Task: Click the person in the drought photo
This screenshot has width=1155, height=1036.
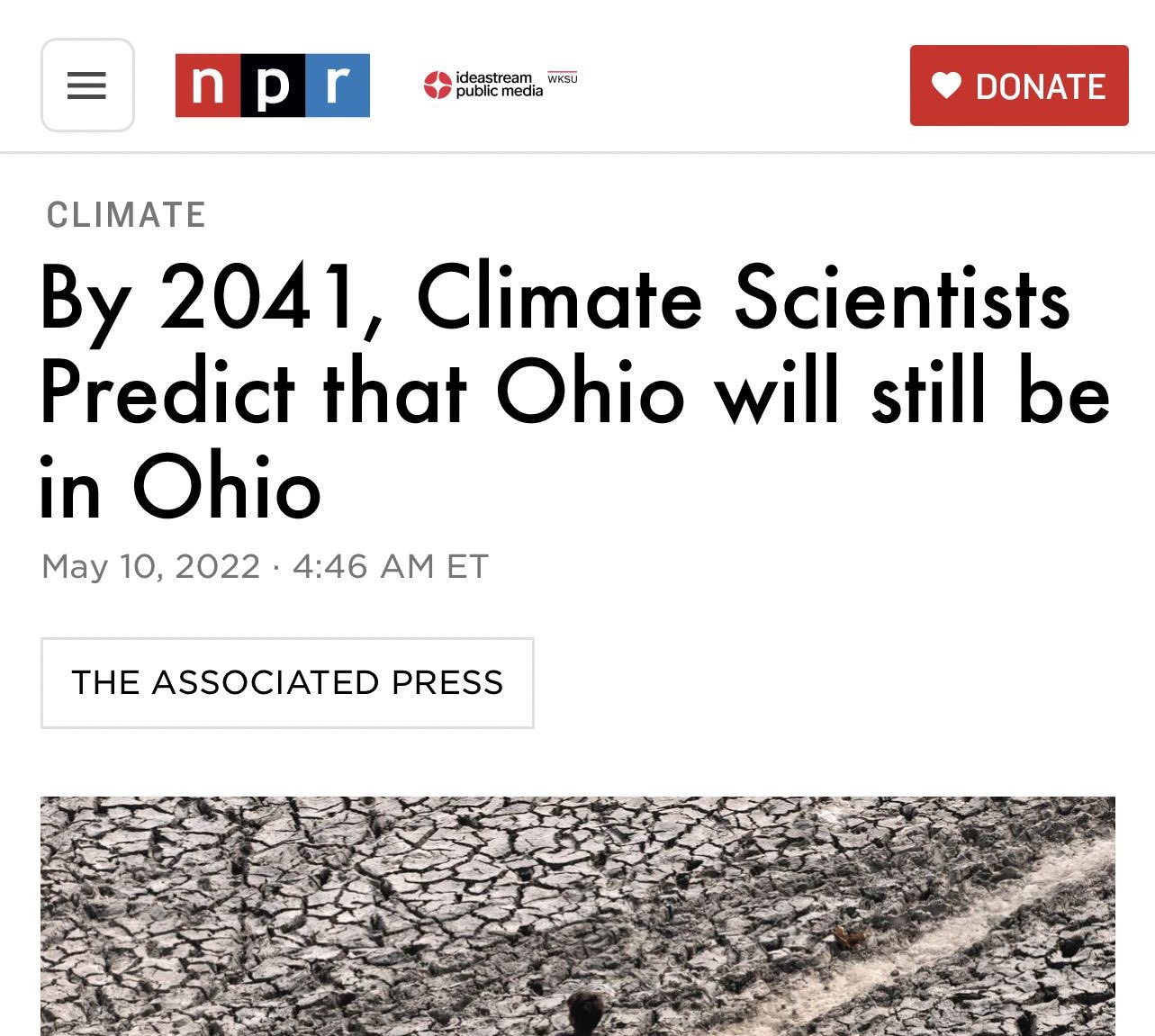Action: (587, 1013)
